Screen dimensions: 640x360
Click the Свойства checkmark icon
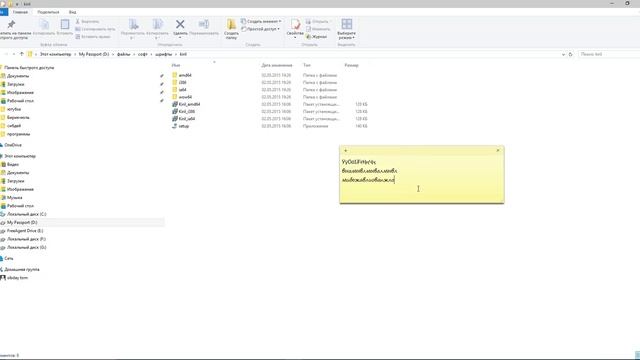(x=295, y=24)
